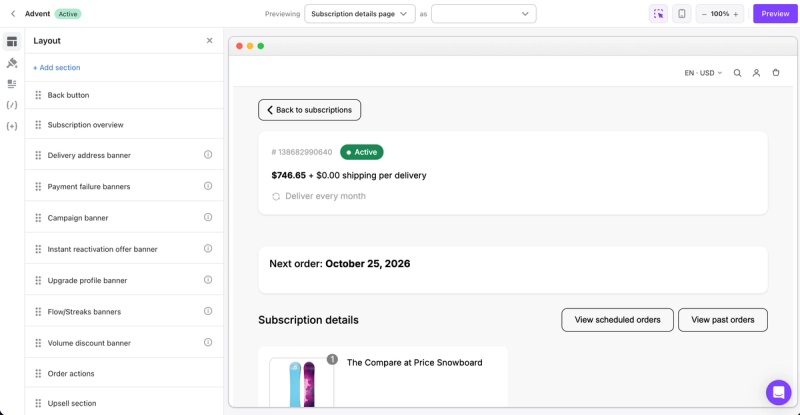Click Back to subscriptions button
This screenshot has height=415, width=800.
(309, 110)
